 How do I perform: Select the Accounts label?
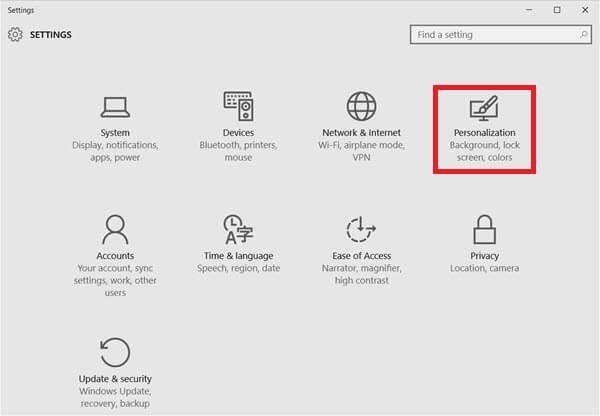pos(115,256)
